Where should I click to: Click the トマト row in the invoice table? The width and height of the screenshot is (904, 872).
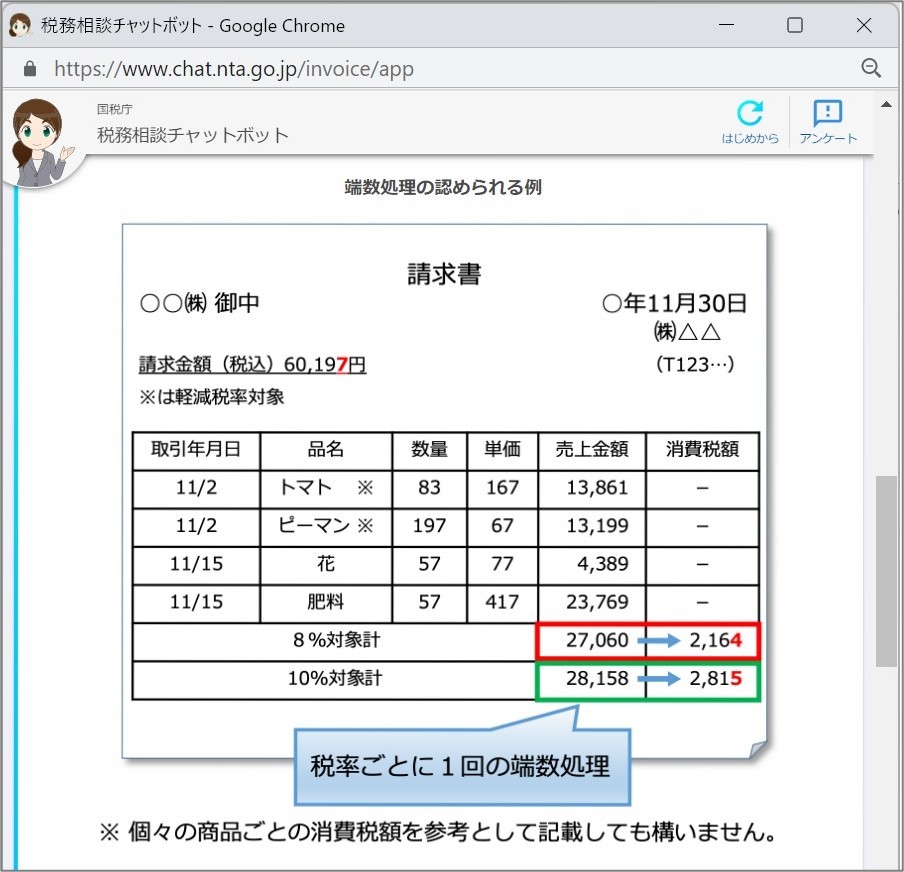pyautogui.click(x=325, y=488)
